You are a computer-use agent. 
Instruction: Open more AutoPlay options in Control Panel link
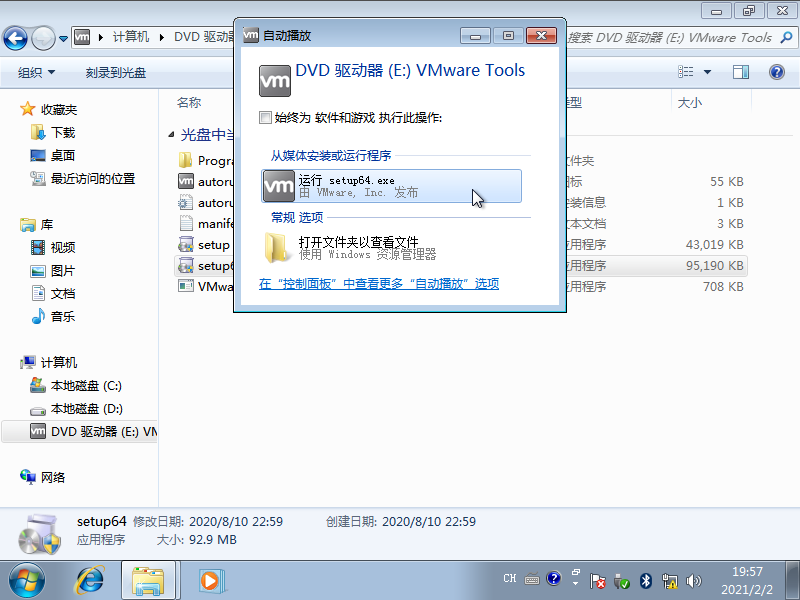click(379, 284)
